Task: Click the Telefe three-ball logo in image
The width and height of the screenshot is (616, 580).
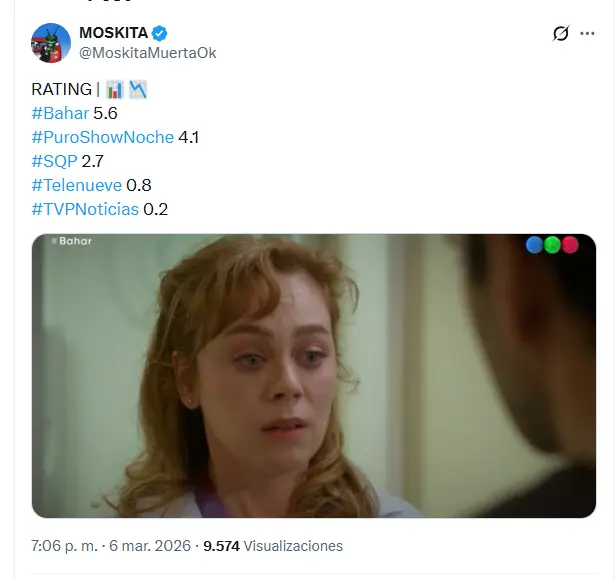Action: 552,245
